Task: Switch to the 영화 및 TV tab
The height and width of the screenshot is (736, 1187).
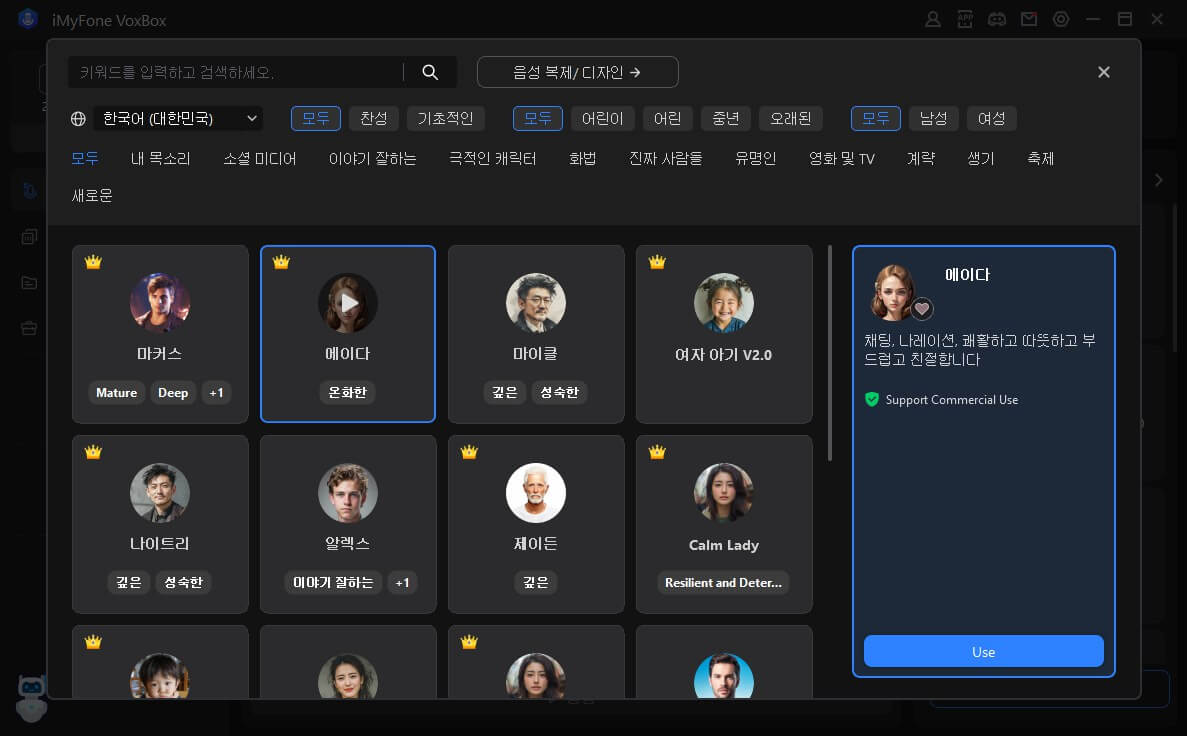Action: coord(841,158)
